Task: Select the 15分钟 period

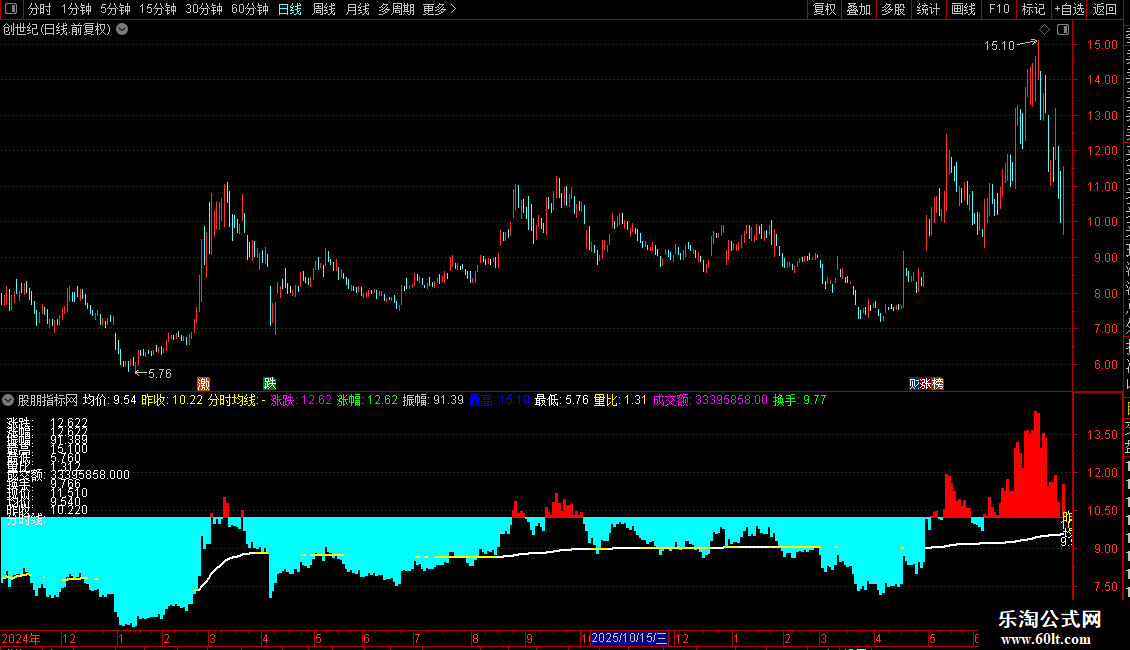Action: 158,9
